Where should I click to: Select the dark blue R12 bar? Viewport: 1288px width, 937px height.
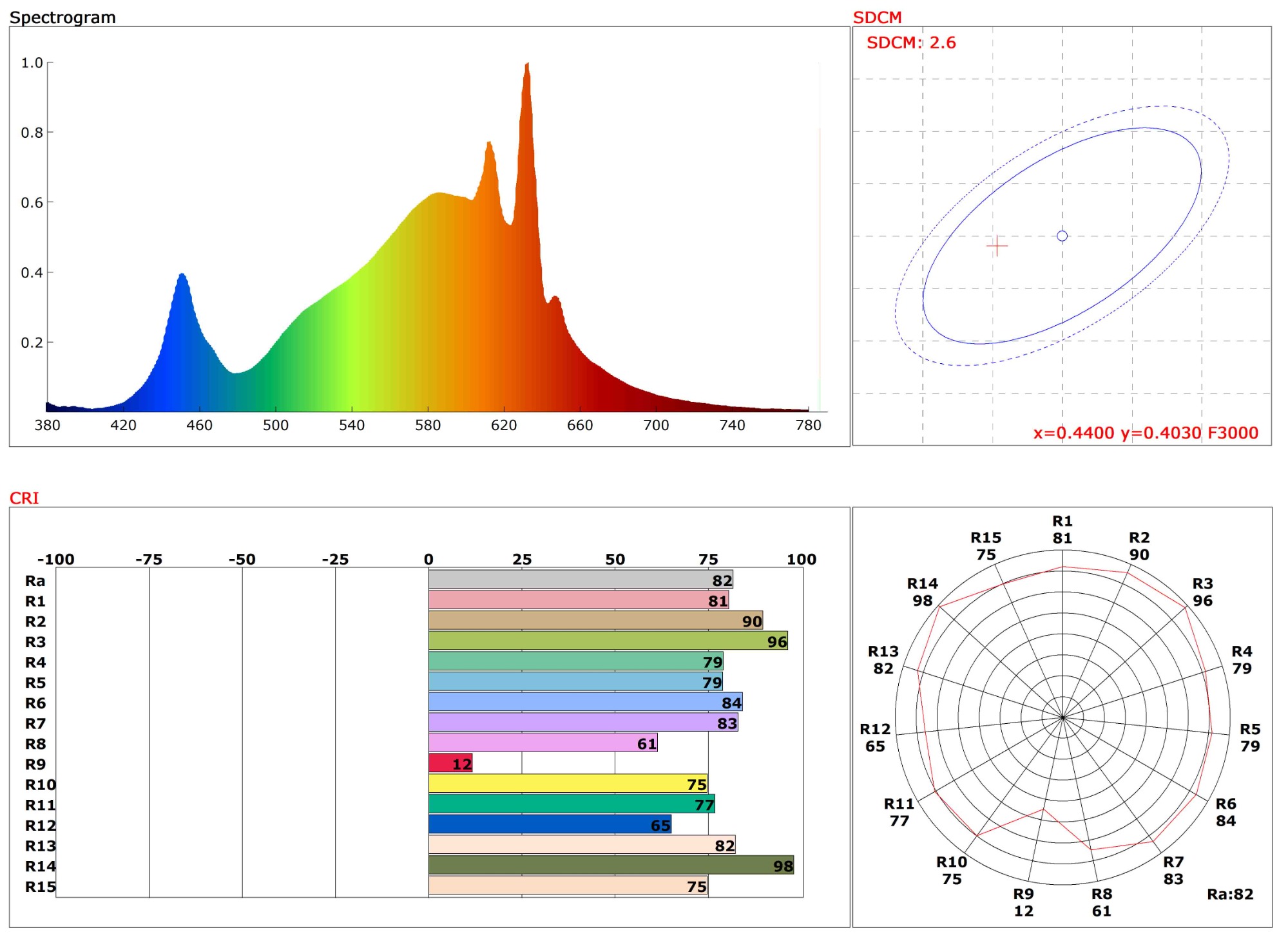549,825
